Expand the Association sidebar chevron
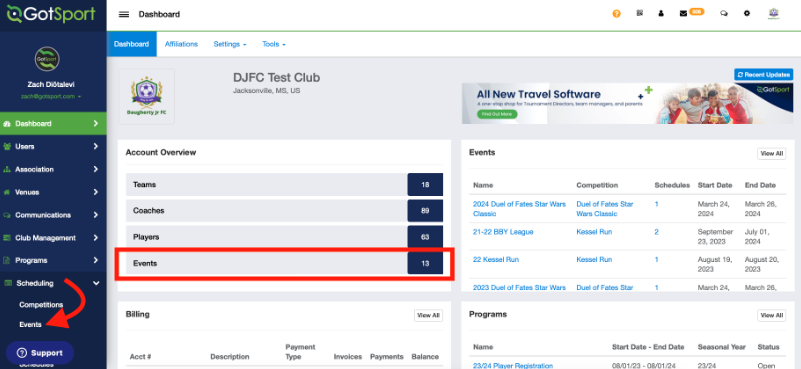 coord(96,169)
